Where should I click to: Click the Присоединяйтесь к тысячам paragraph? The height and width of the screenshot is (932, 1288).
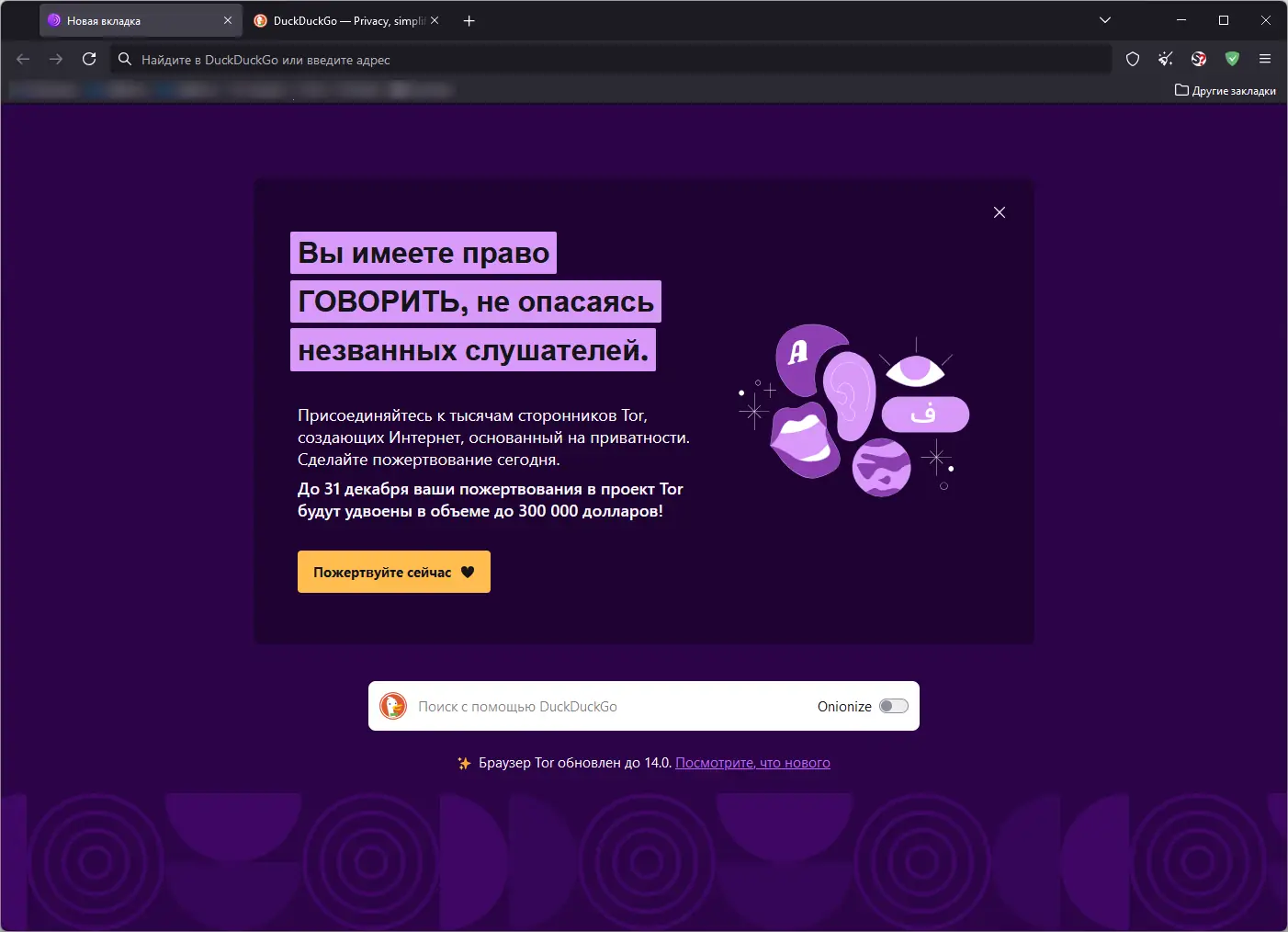tap(493, 438)
